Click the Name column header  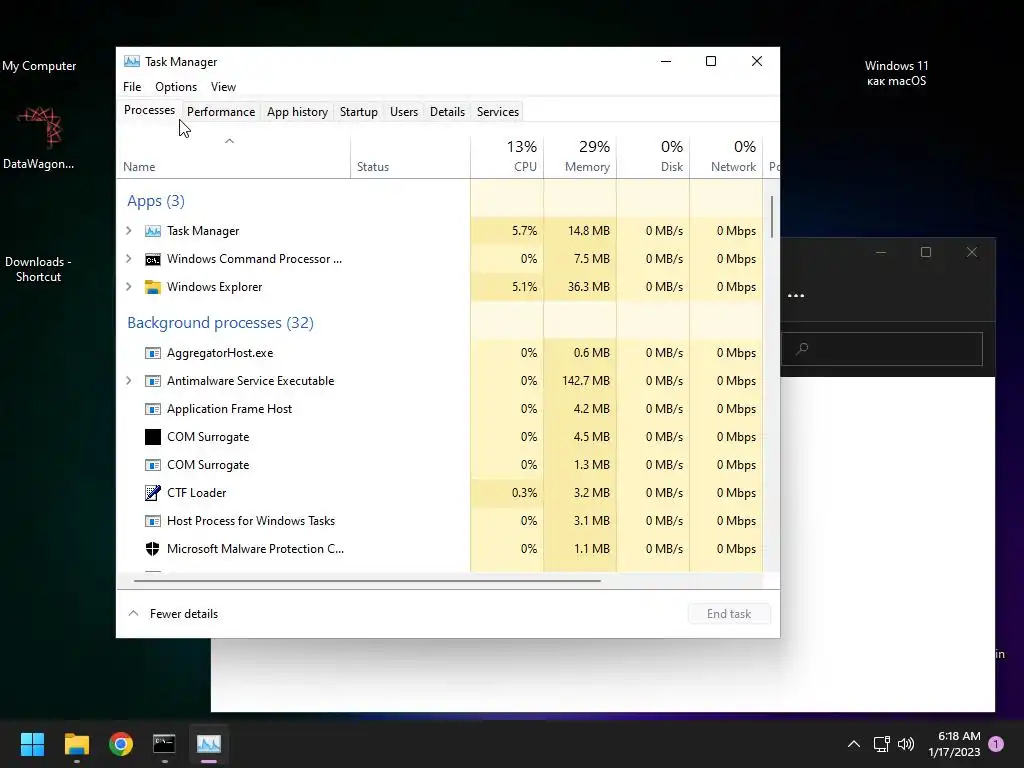234,157
